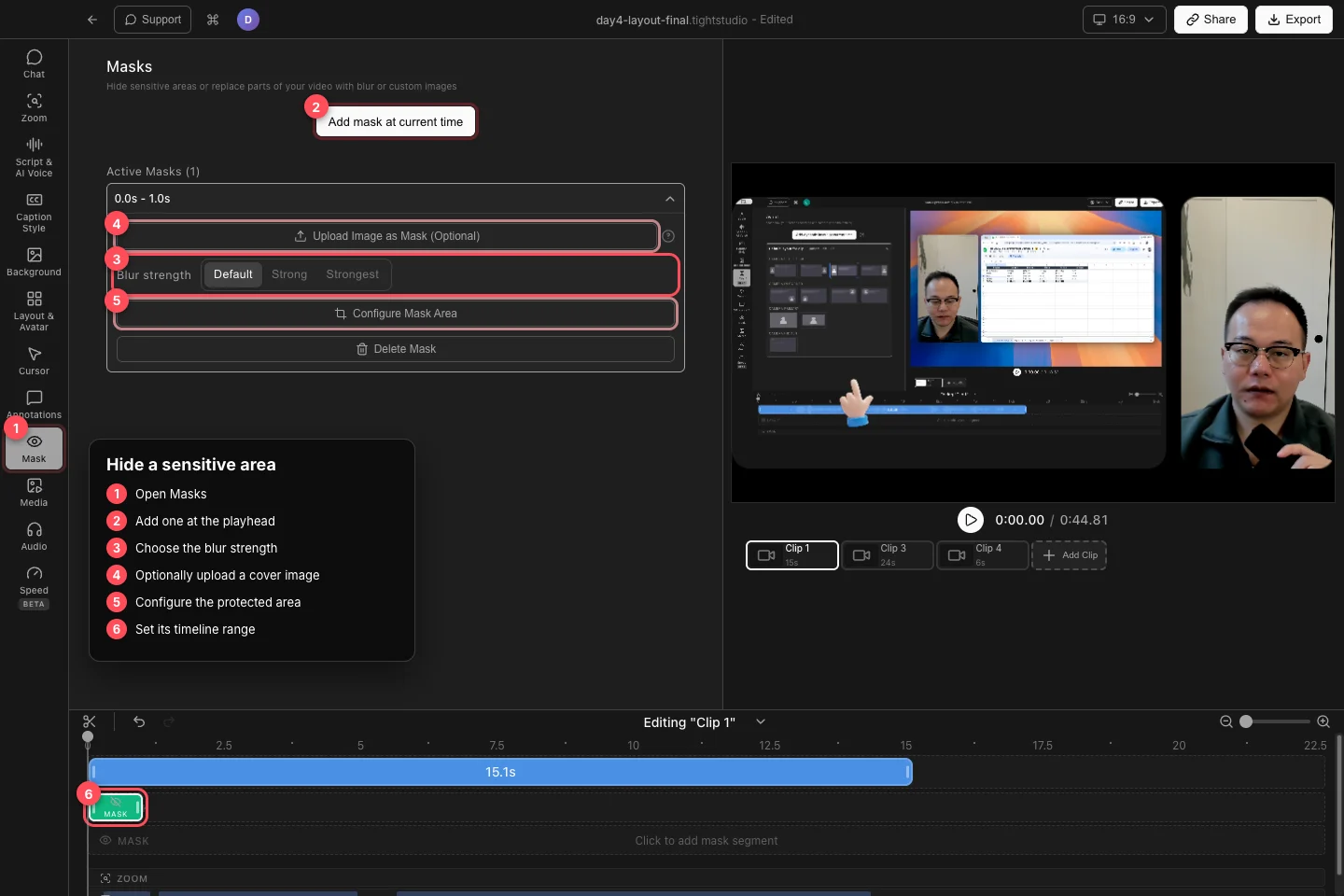
Task: Open the Background panel
Action: 34,261
